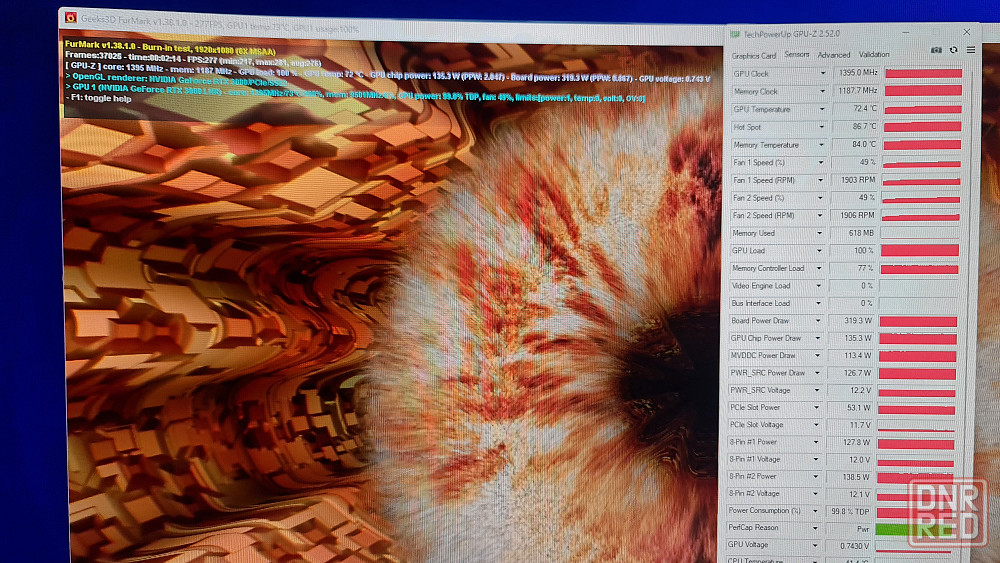Open the GPU-Z hamburger menu
1000x563 pixels.
[x=970, y=49]
